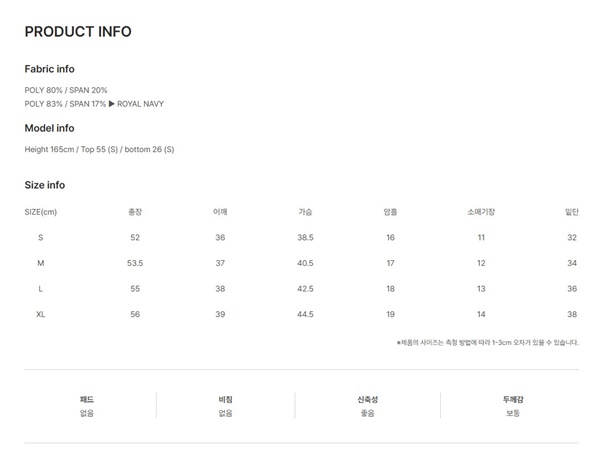Screen dimensions: 610x463
Task: Select the 38.5 chest value for size S
Action: [x=305, y=237]
